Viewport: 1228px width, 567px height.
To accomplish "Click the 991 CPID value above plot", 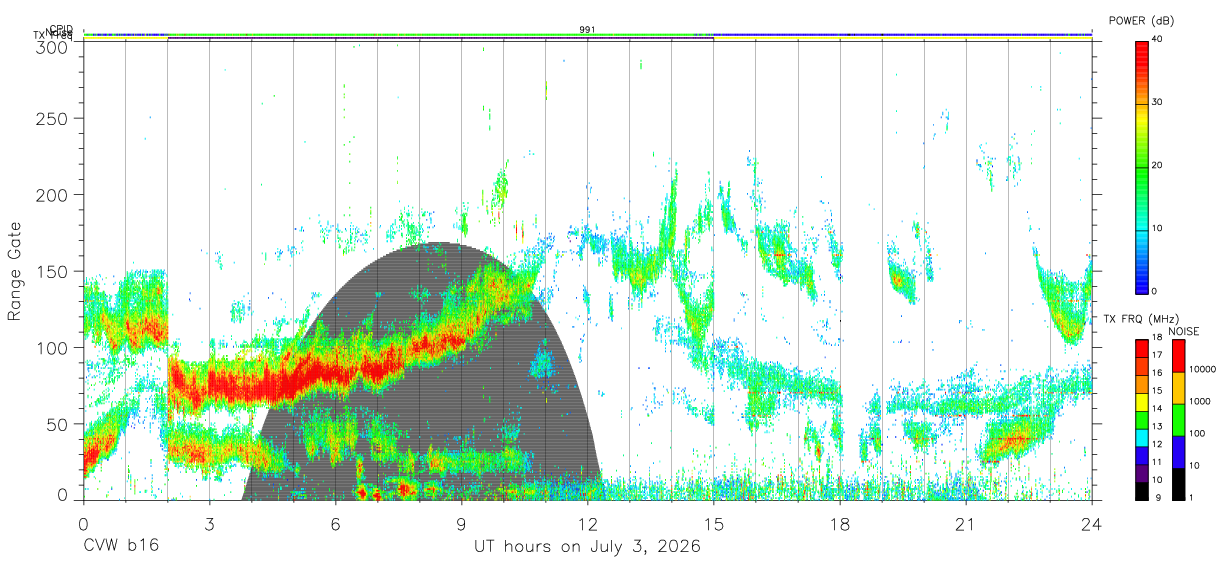I will click(x=587, y=30).
